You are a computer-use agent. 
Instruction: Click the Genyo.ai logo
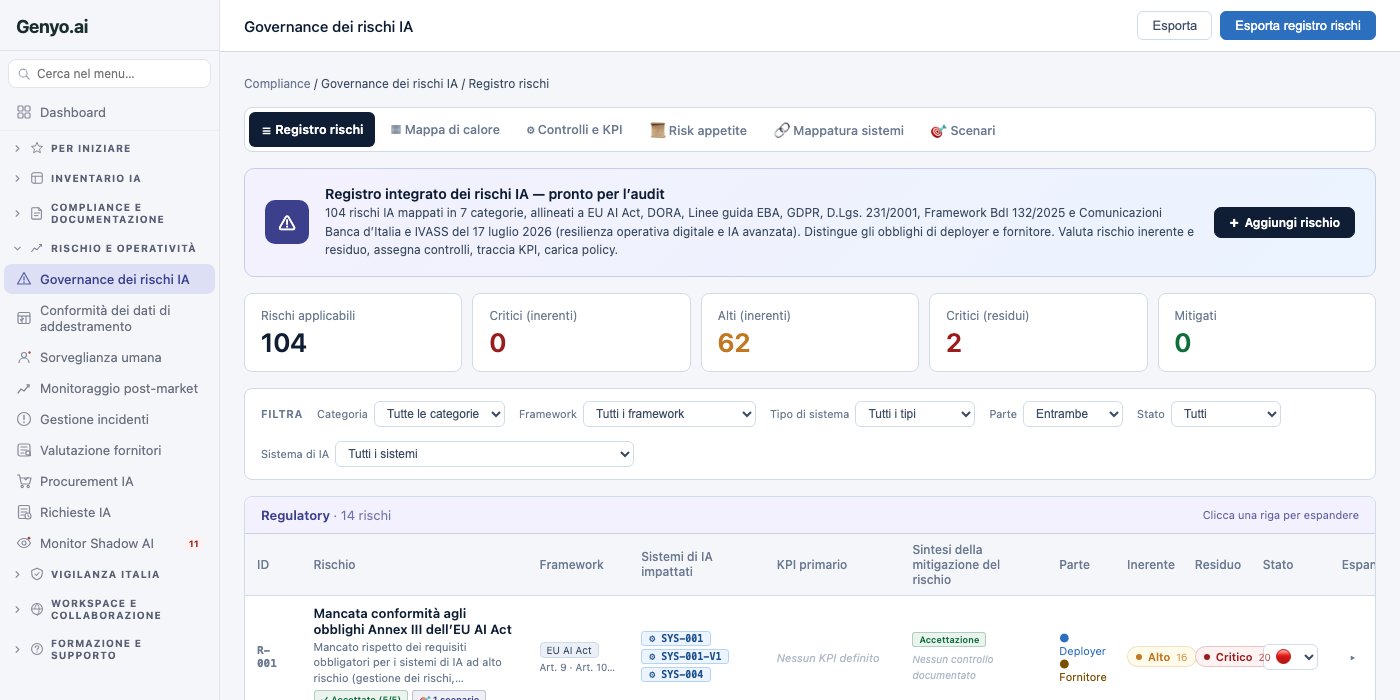[52, 27]
